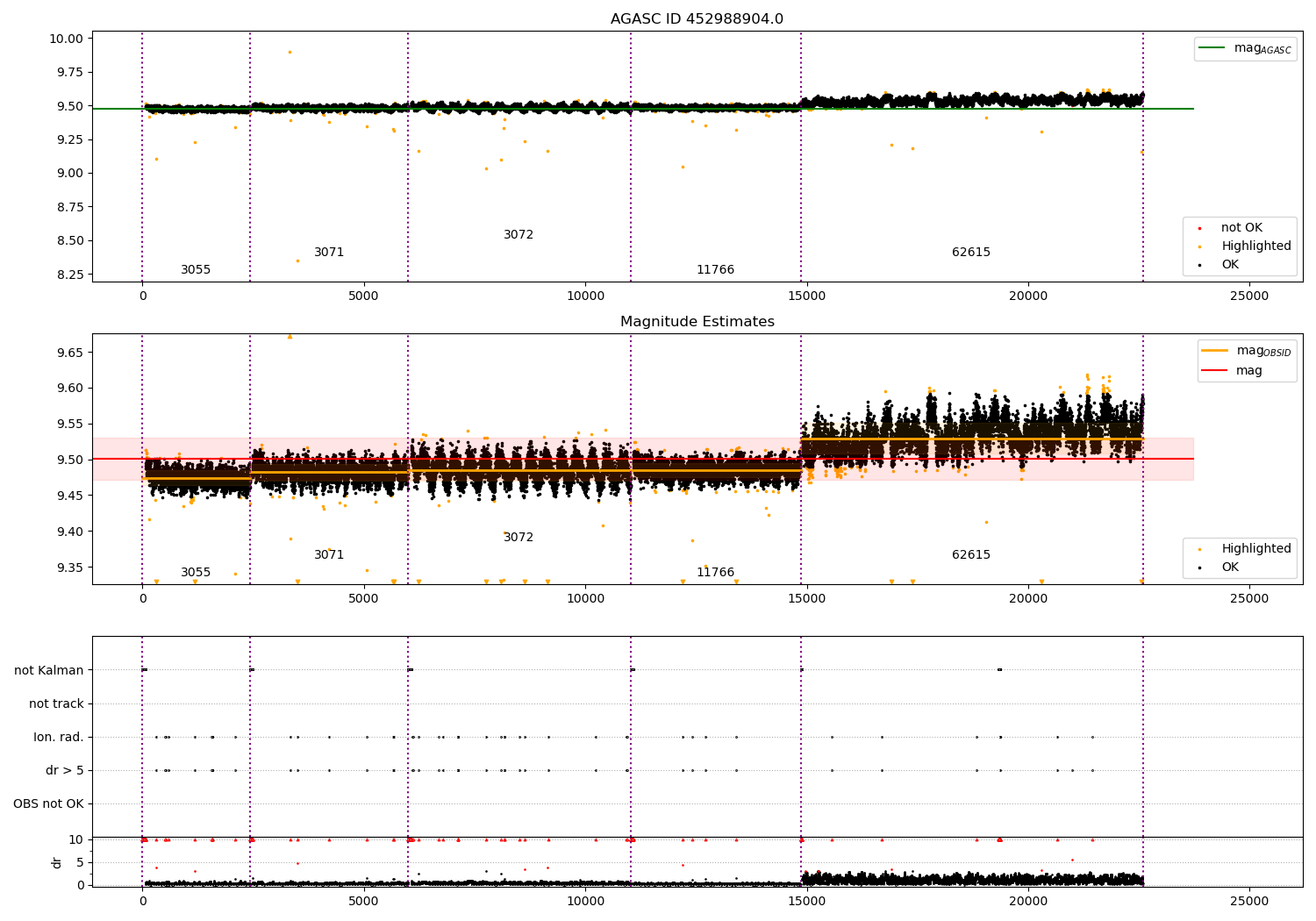1316x921 pixels.
Task: Select the 'not Kalman' axis label
Action: click(49, 670)
